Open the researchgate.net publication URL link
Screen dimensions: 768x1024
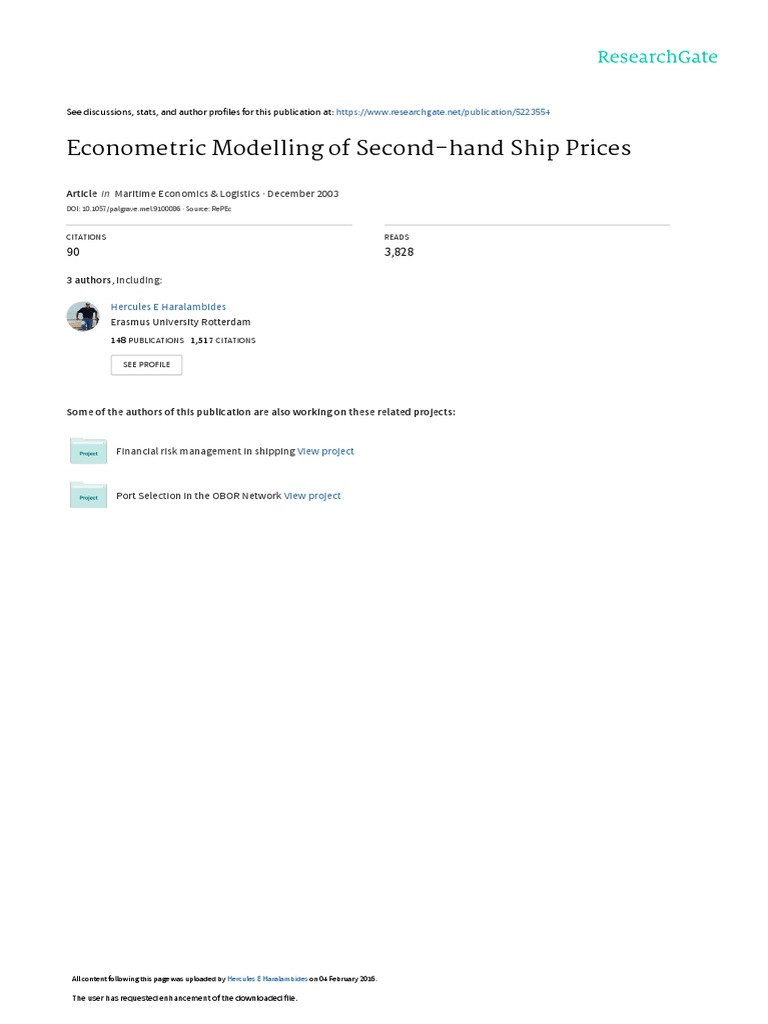[x=443, y=112]
